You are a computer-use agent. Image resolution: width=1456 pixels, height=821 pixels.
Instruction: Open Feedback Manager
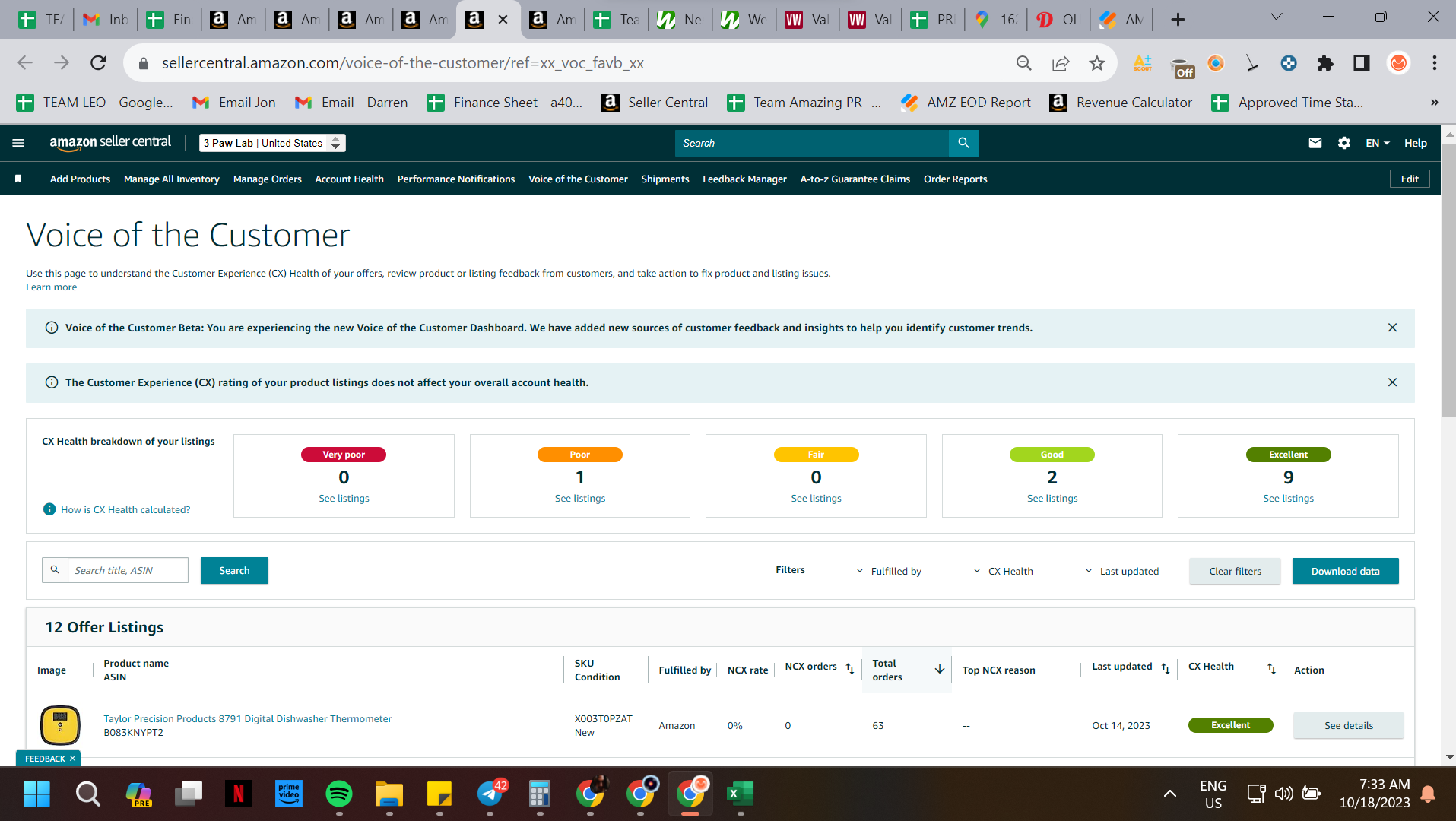pyautogui.click(x=744, y=179)
